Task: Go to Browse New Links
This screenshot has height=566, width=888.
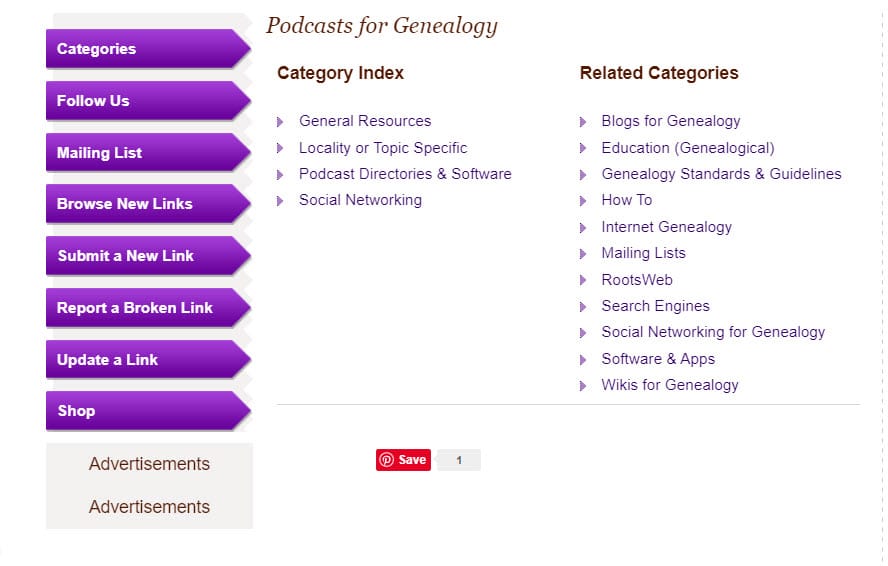Action: [148, 204]
